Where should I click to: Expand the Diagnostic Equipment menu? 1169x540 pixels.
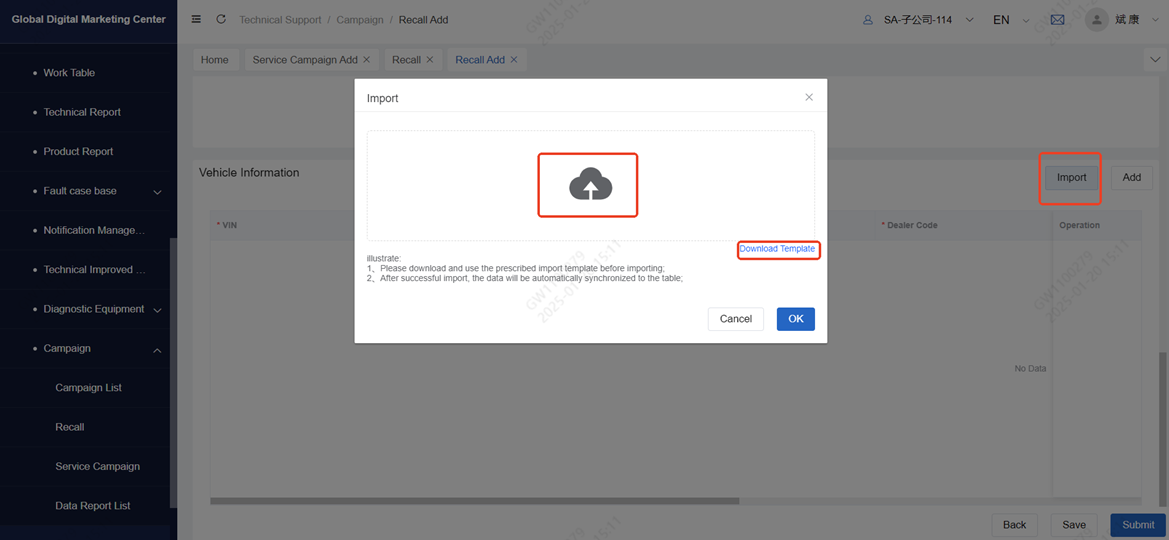tap(157, 310)
